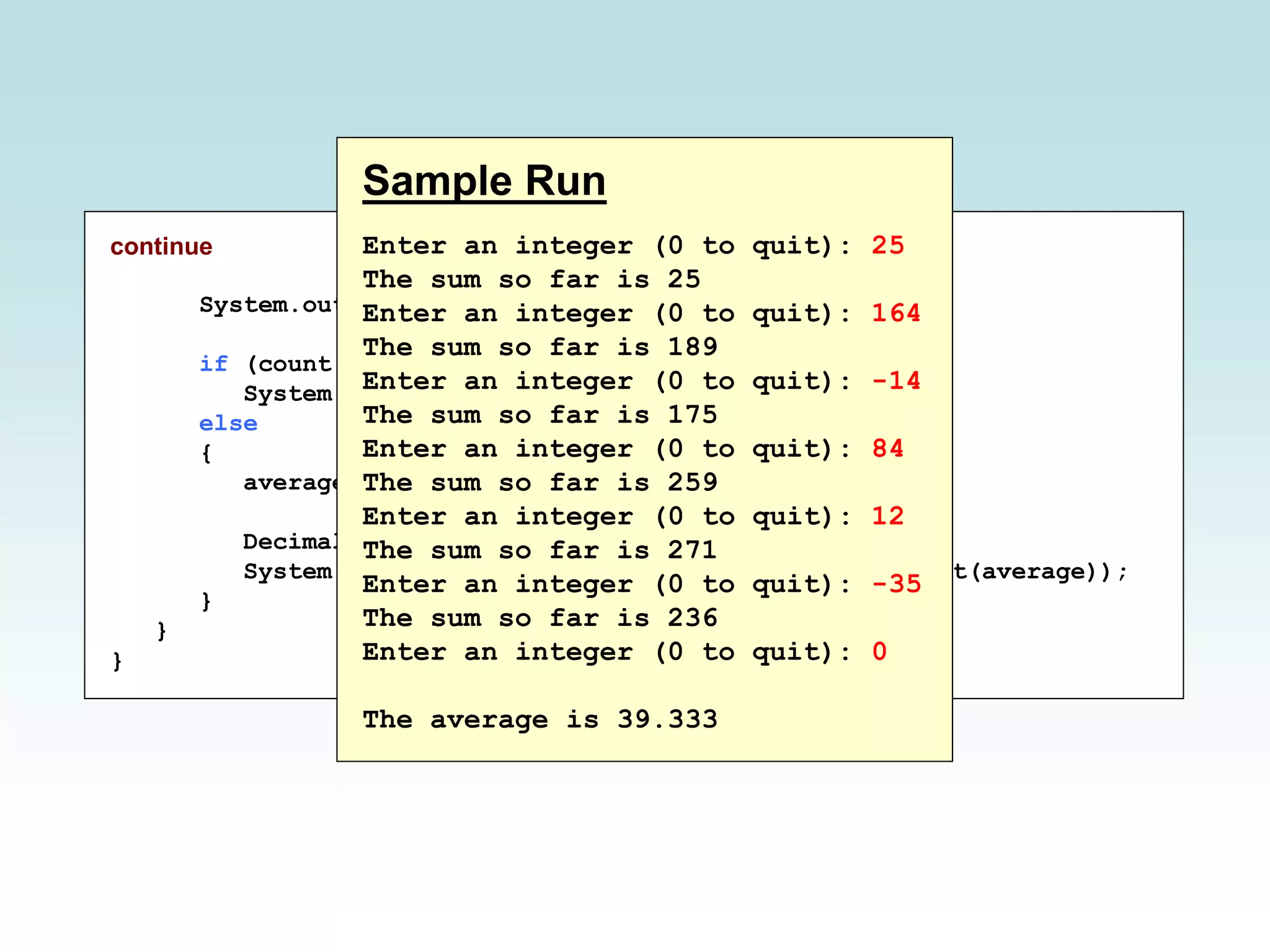Click the 't(average));' code fragment

pos(1041,571)
